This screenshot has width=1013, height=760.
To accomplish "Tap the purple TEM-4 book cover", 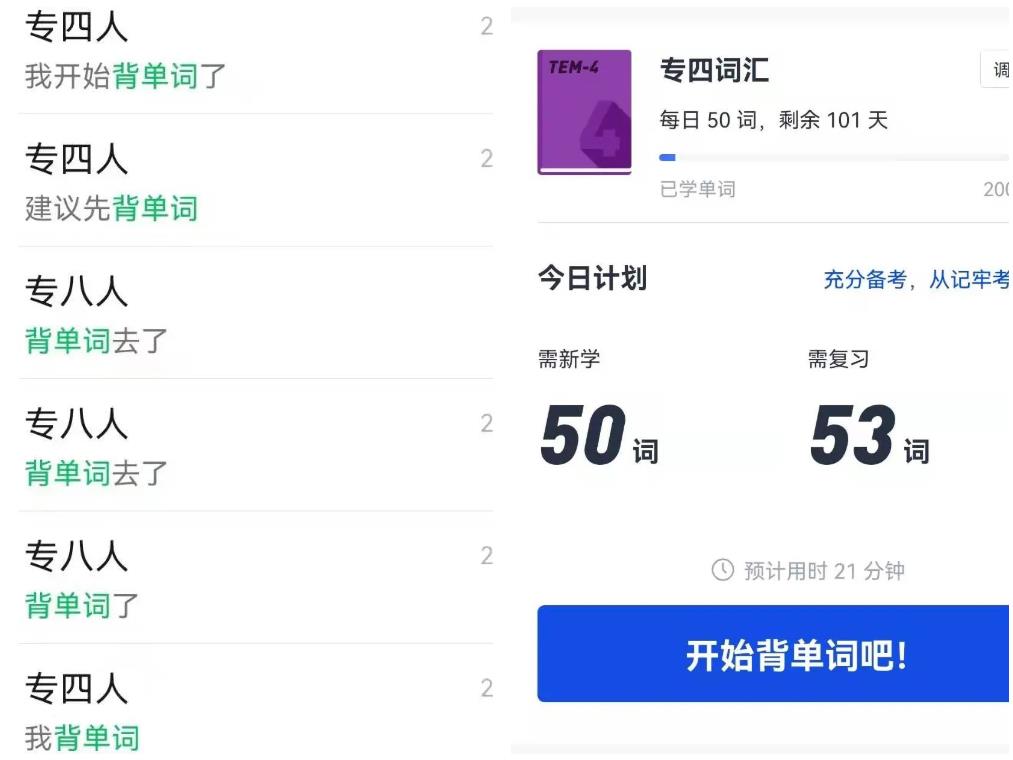I will tap(584, 112).
